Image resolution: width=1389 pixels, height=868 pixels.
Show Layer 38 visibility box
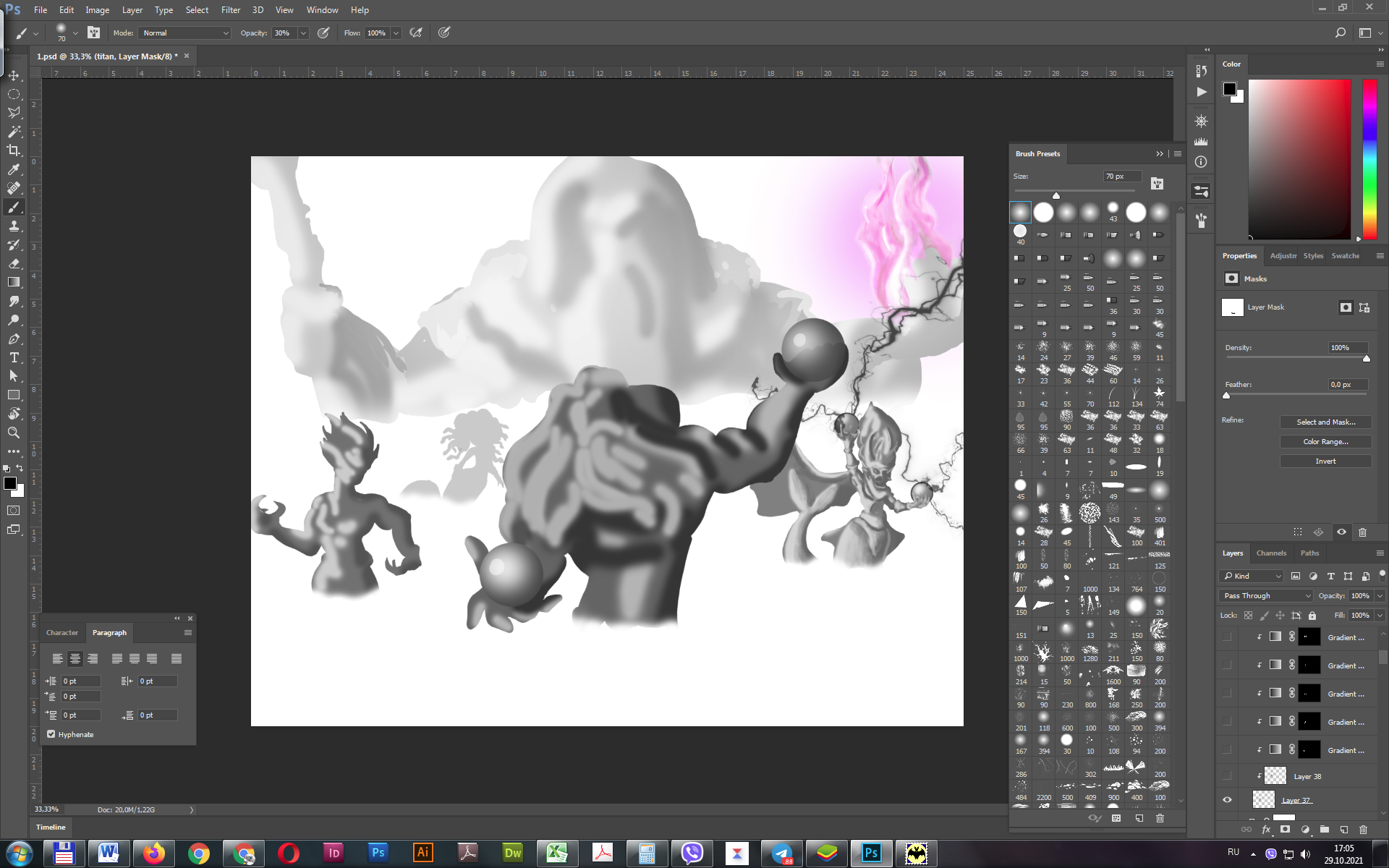[x=1227, y=776]
